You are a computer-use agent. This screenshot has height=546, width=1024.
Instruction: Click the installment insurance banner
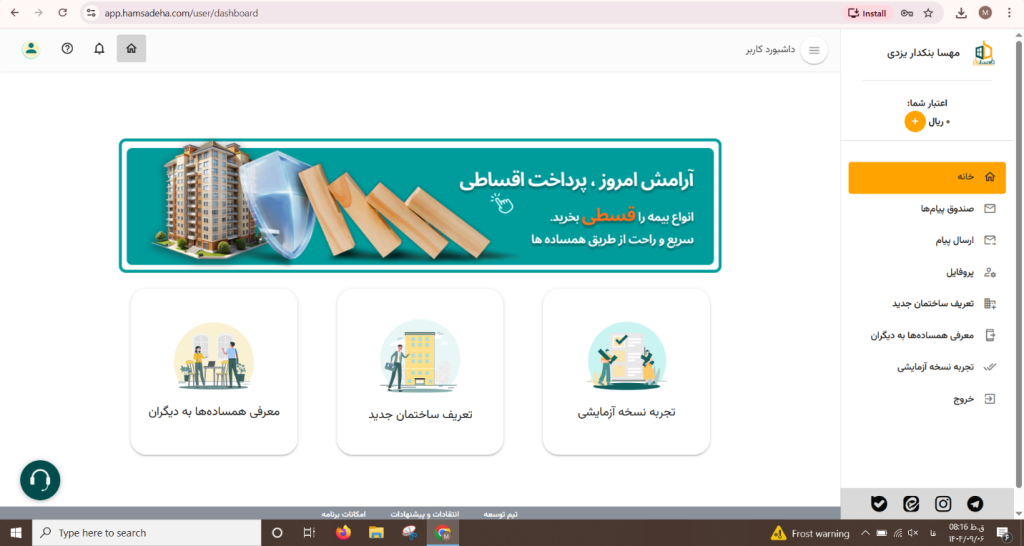click(x=420, y=206)
